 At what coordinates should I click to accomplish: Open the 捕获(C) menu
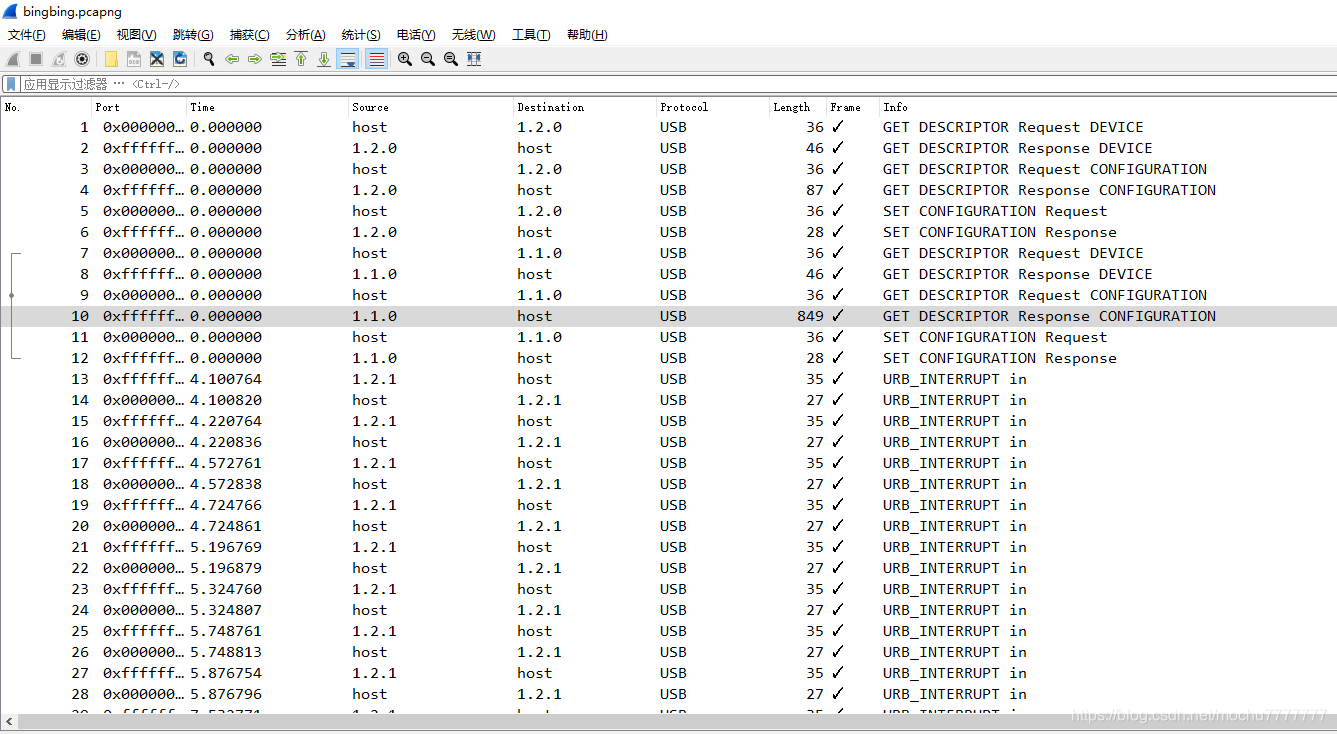coord(249,35)
